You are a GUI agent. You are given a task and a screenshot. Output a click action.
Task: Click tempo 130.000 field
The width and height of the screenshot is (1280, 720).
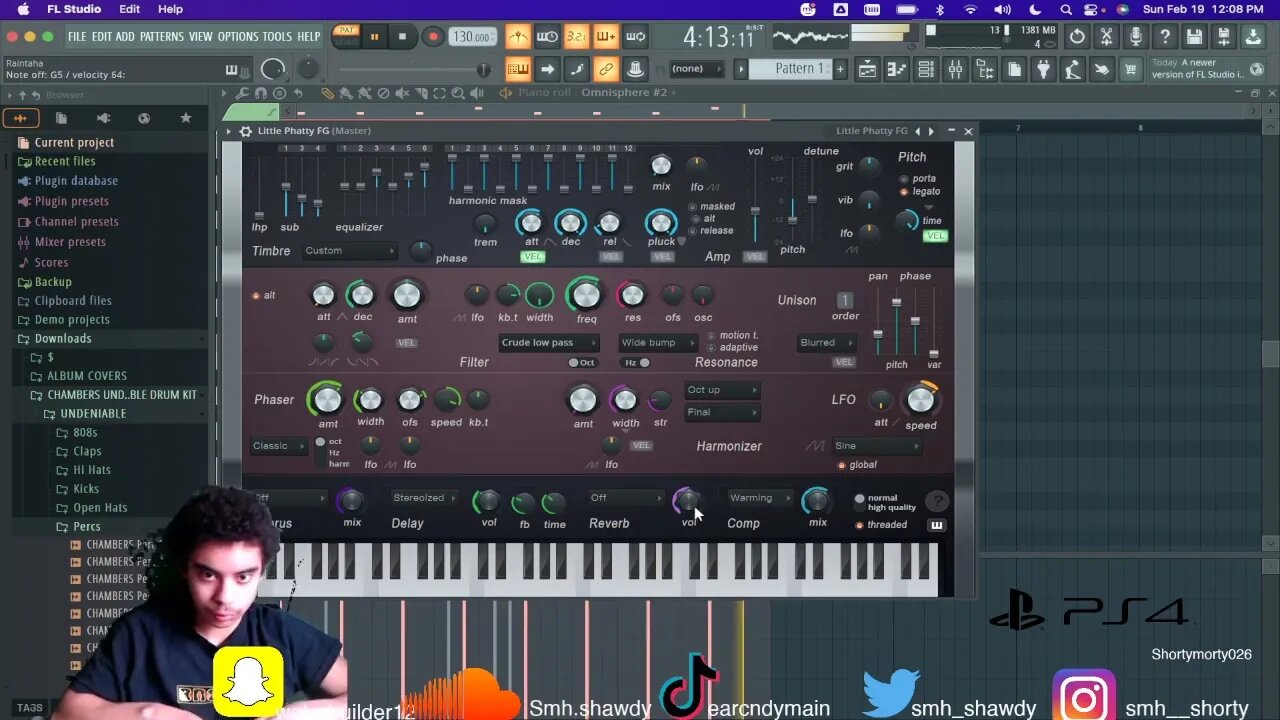pyautogui.click(x=471, y=37)
